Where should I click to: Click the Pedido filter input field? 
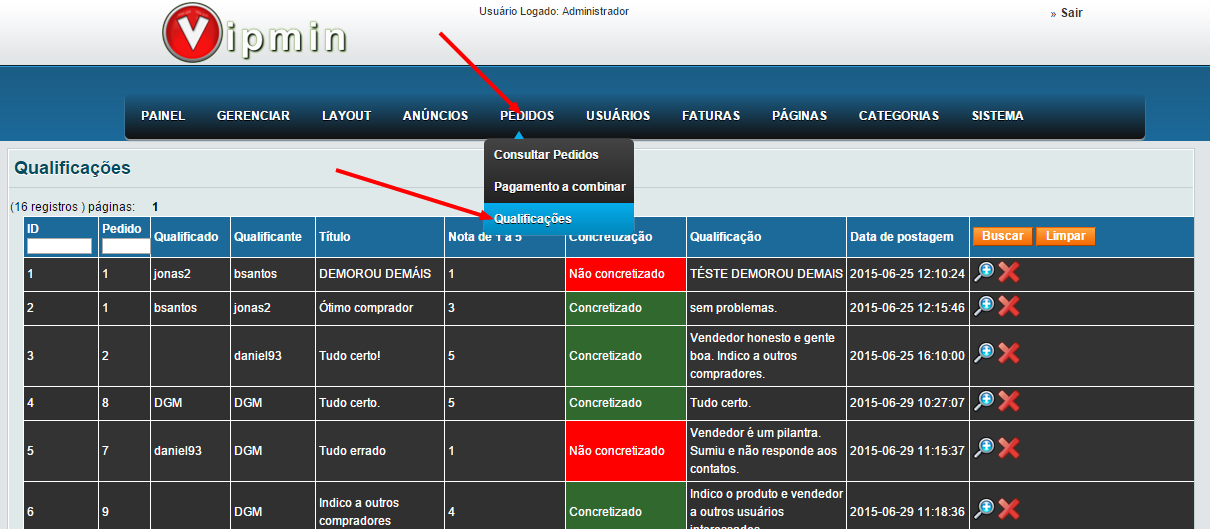[125, 246]
